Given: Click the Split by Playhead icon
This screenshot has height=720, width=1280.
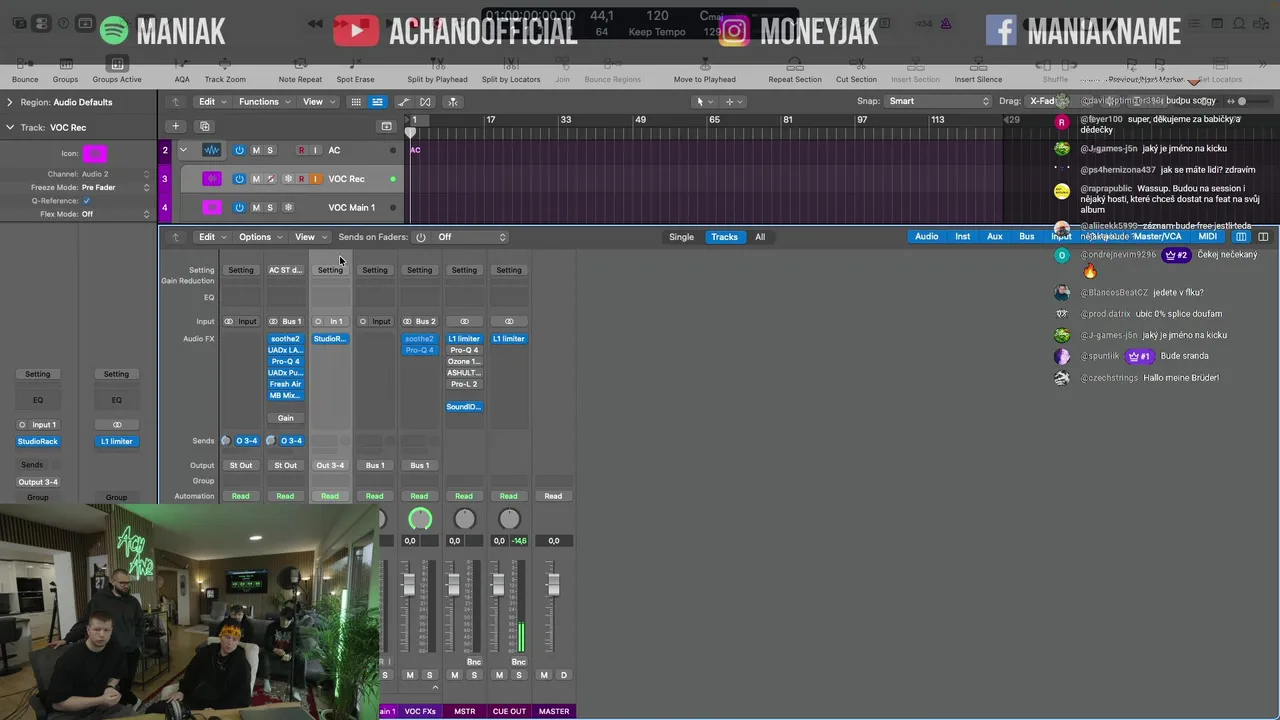Looking at the screenshot, I should (x=437, y=64).
